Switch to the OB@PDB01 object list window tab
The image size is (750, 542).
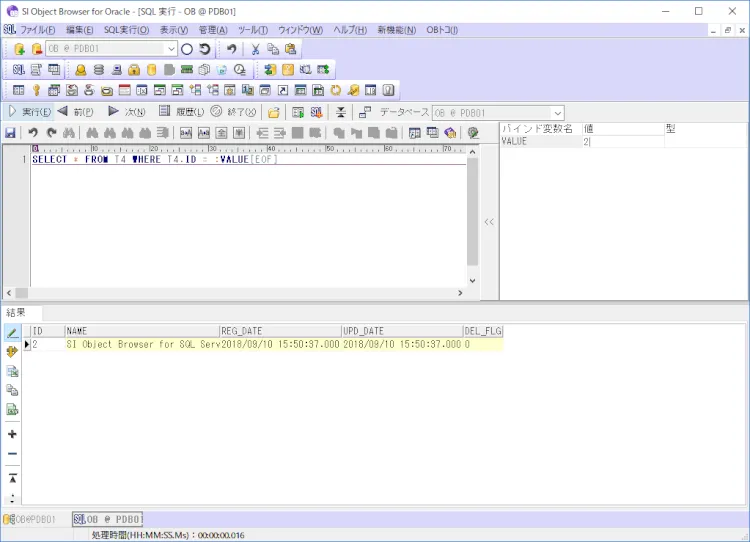(x=30, y=520)
